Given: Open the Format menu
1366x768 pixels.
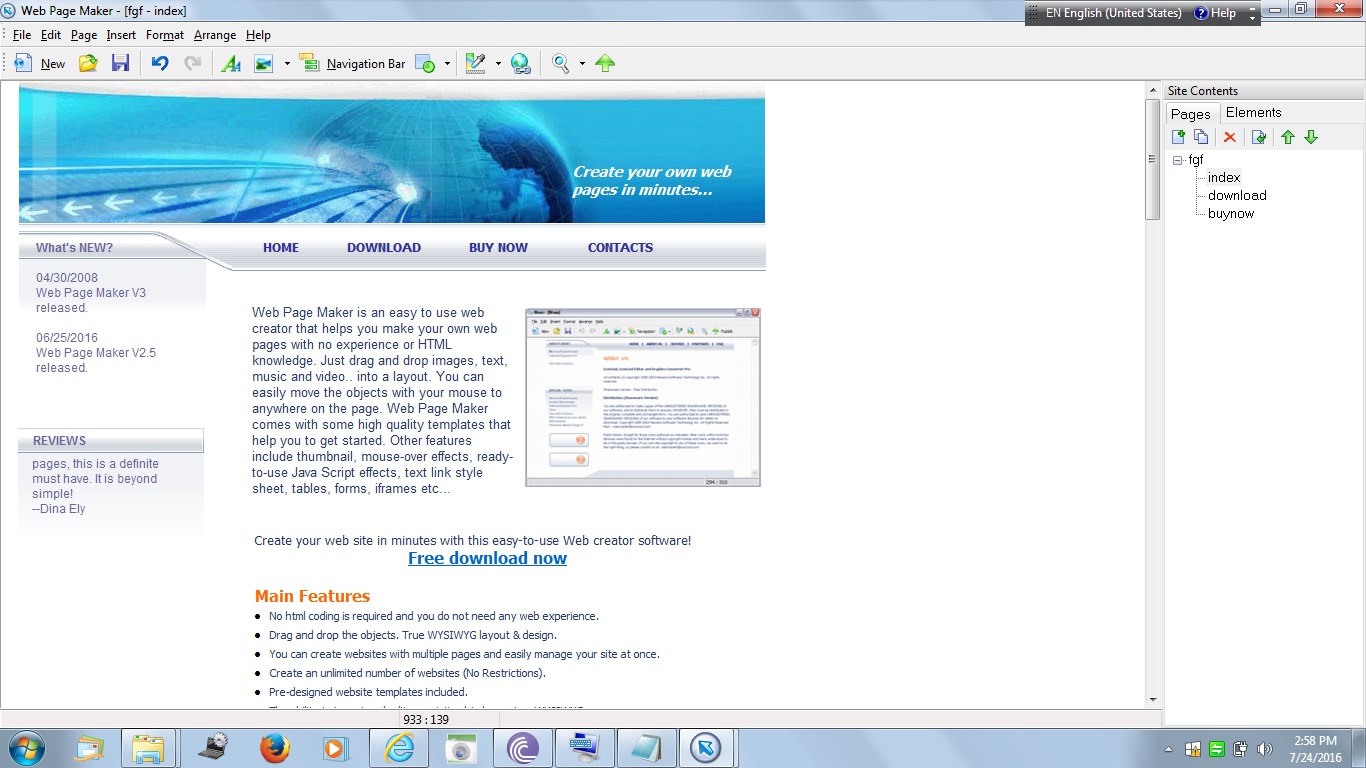Looking at the screenshot, I should tap(165, 35).
